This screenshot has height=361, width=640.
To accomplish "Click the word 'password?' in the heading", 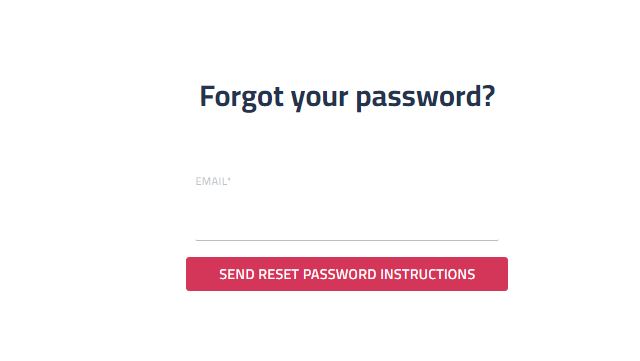I will (426, 97).
